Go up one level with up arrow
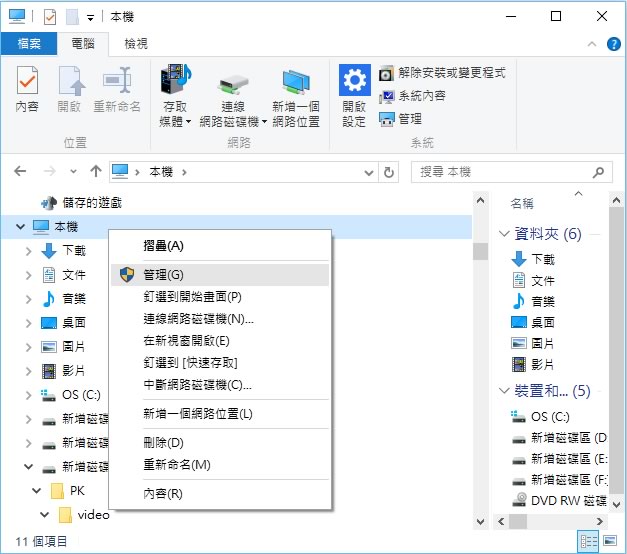The height and width of the screenshot is (554, 627). [96, 172]
